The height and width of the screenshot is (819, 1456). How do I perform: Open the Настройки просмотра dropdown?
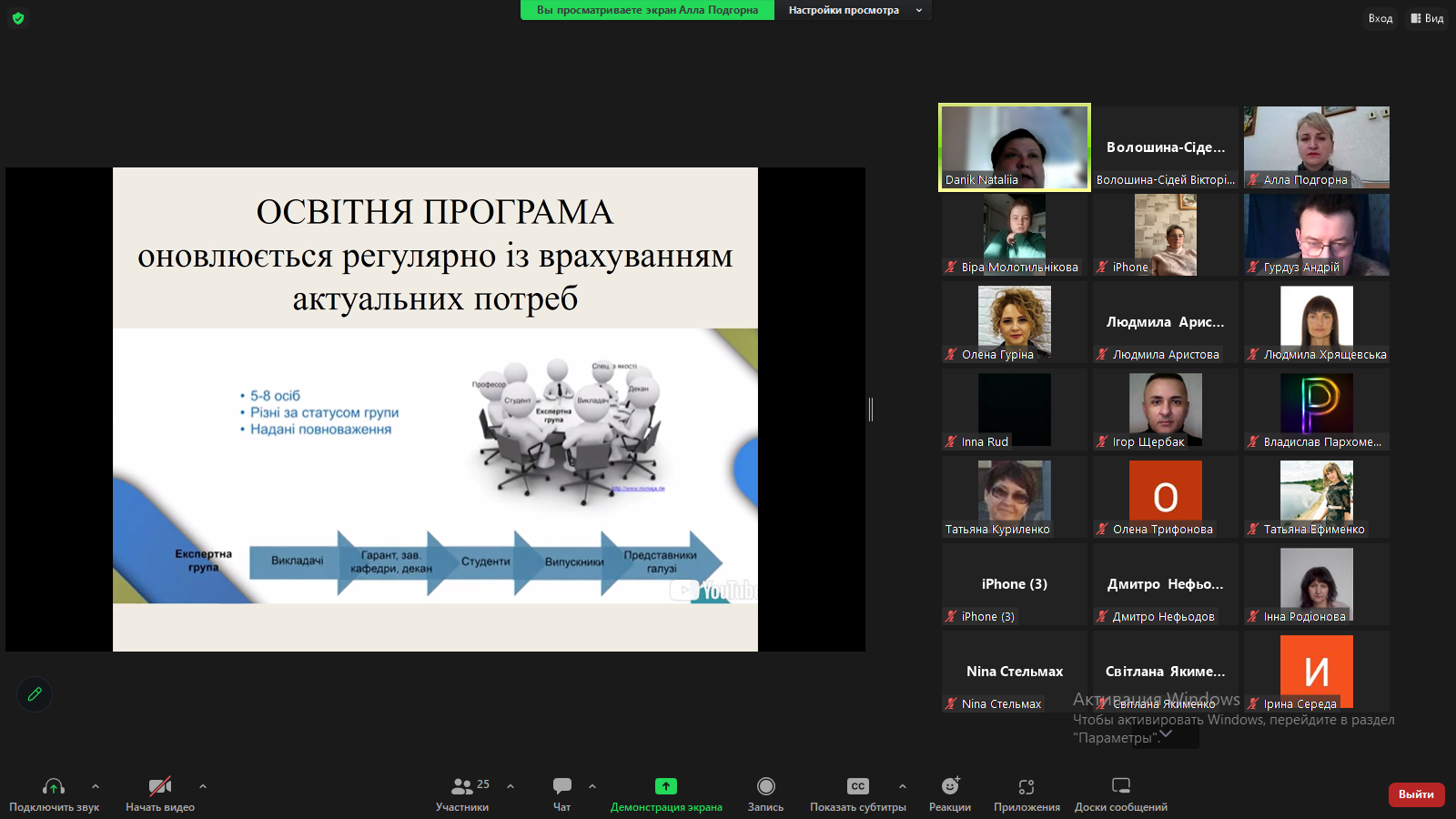(854, 10)
